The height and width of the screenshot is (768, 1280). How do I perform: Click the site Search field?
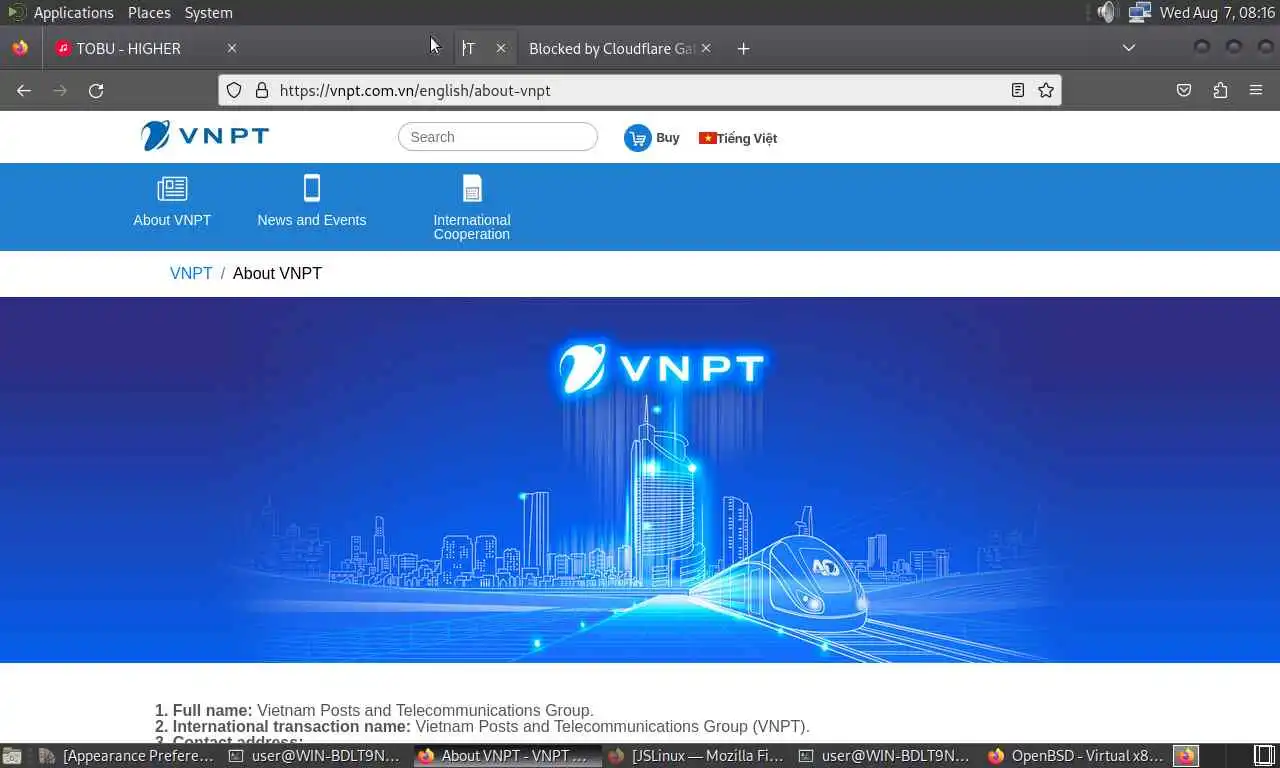[x=497, y=137]
